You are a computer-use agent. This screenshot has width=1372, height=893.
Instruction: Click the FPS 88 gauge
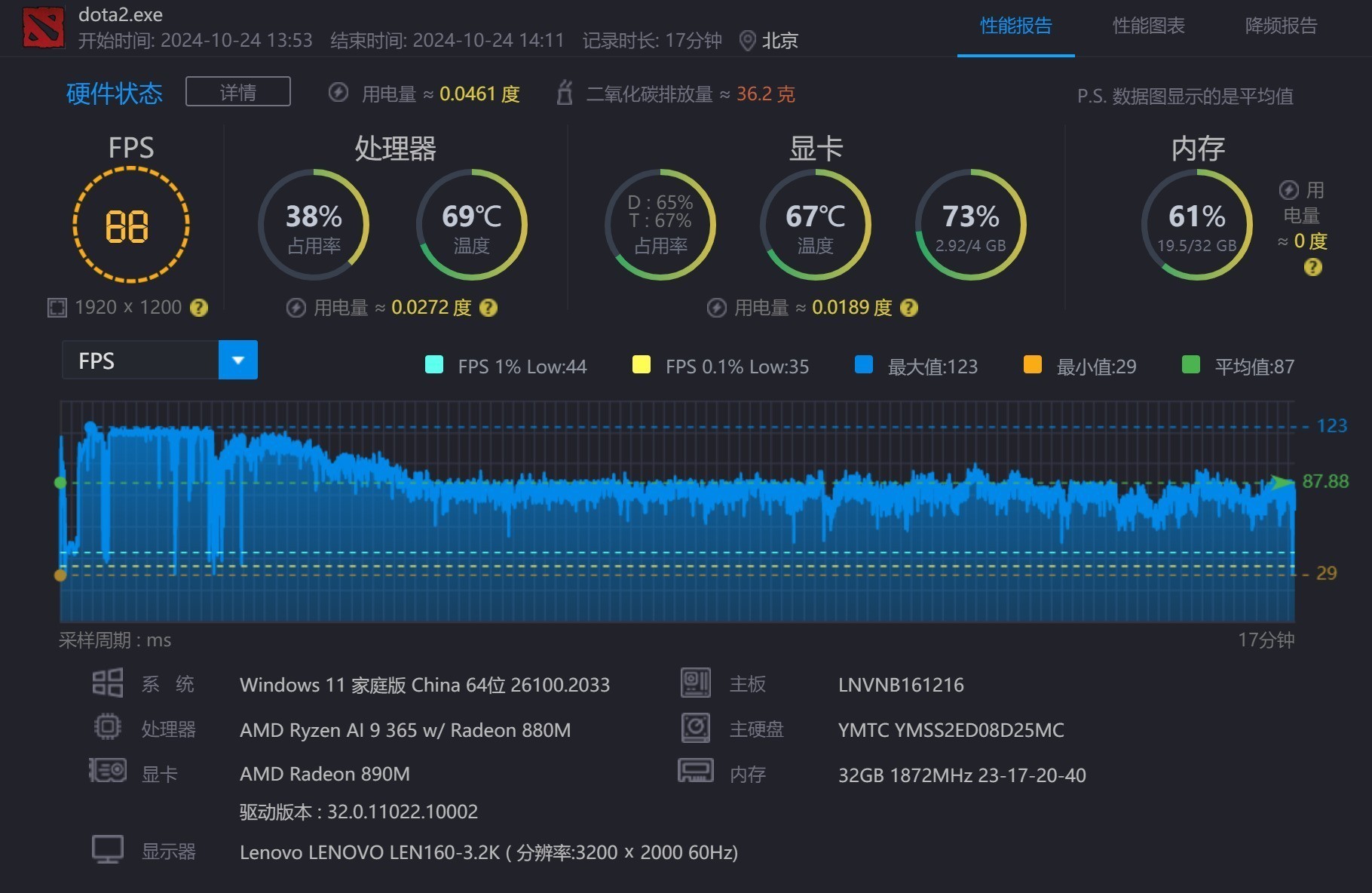point(131,225)
